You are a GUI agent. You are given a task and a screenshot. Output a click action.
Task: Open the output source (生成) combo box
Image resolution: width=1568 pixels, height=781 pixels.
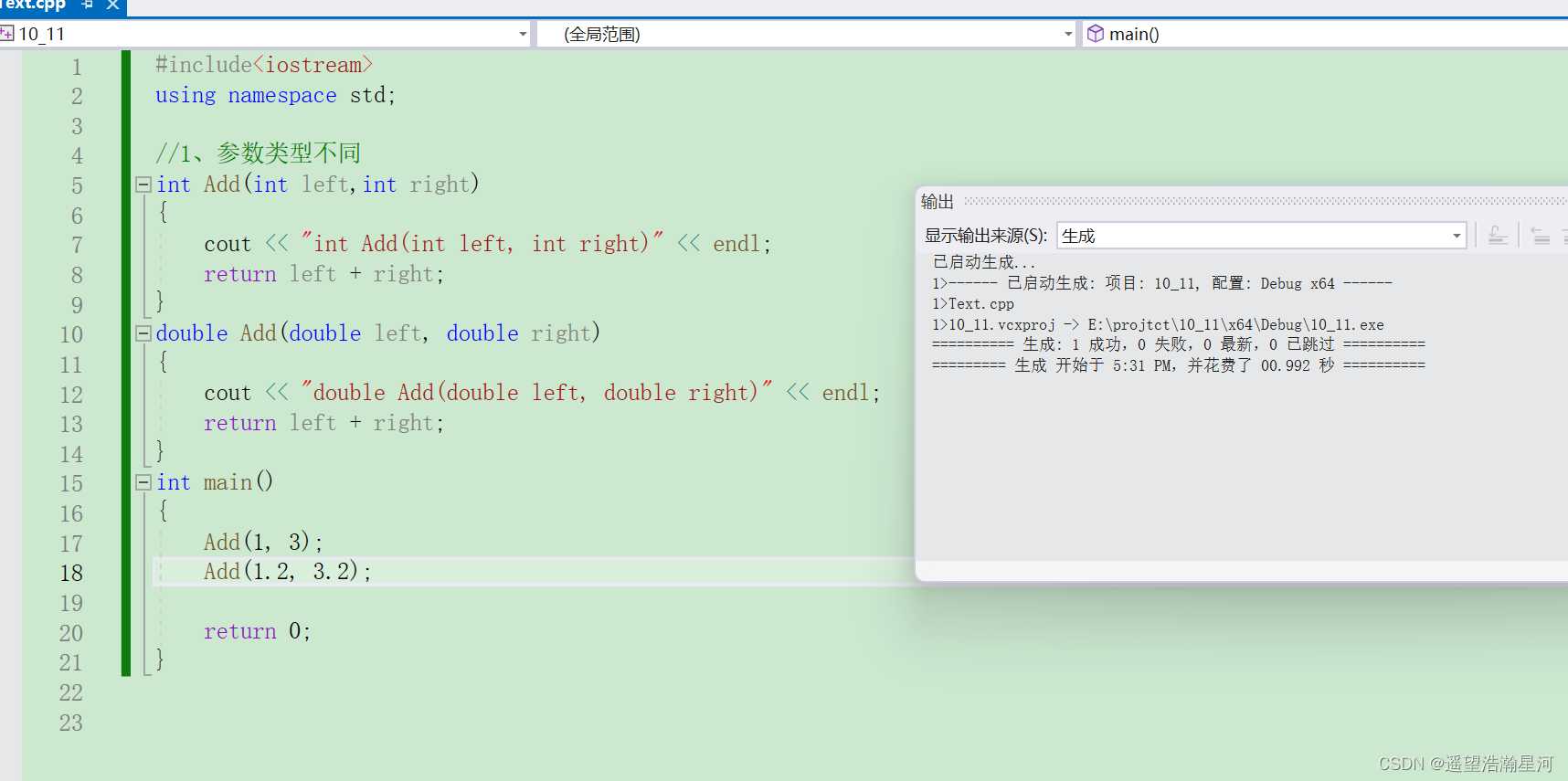[x=1261, y=236]
